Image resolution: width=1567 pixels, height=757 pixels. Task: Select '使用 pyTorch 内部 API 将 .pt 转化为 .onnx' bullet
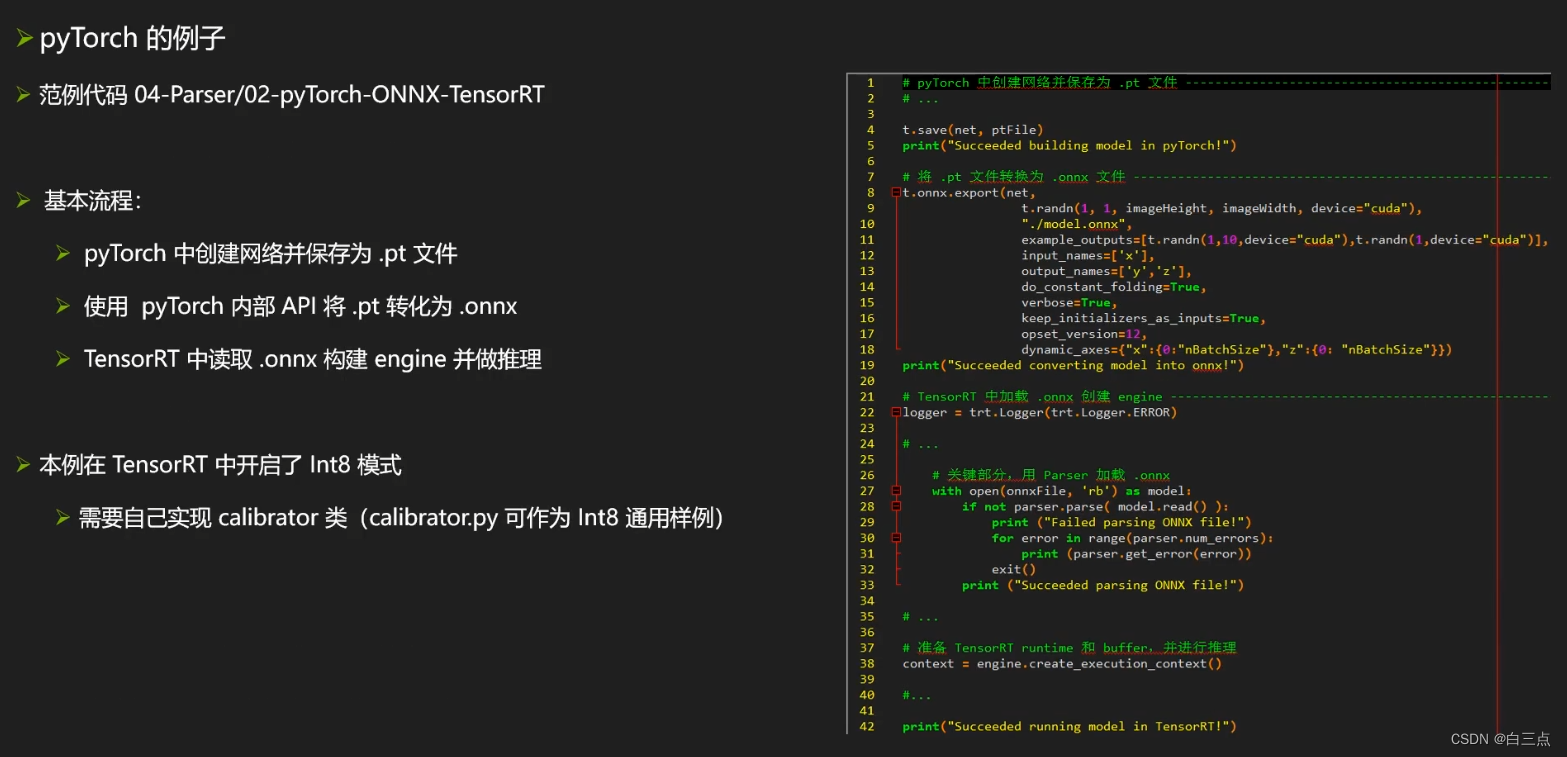pyautogui.click(x=300, y=306)
